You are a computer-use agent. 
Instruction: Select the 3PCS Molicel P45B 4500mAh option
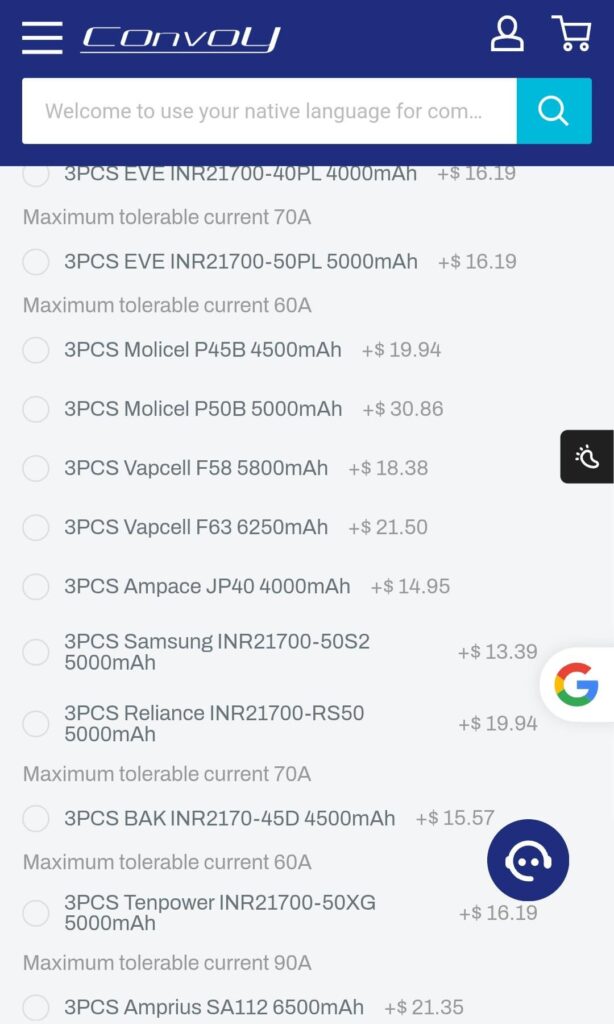[35, 351]
